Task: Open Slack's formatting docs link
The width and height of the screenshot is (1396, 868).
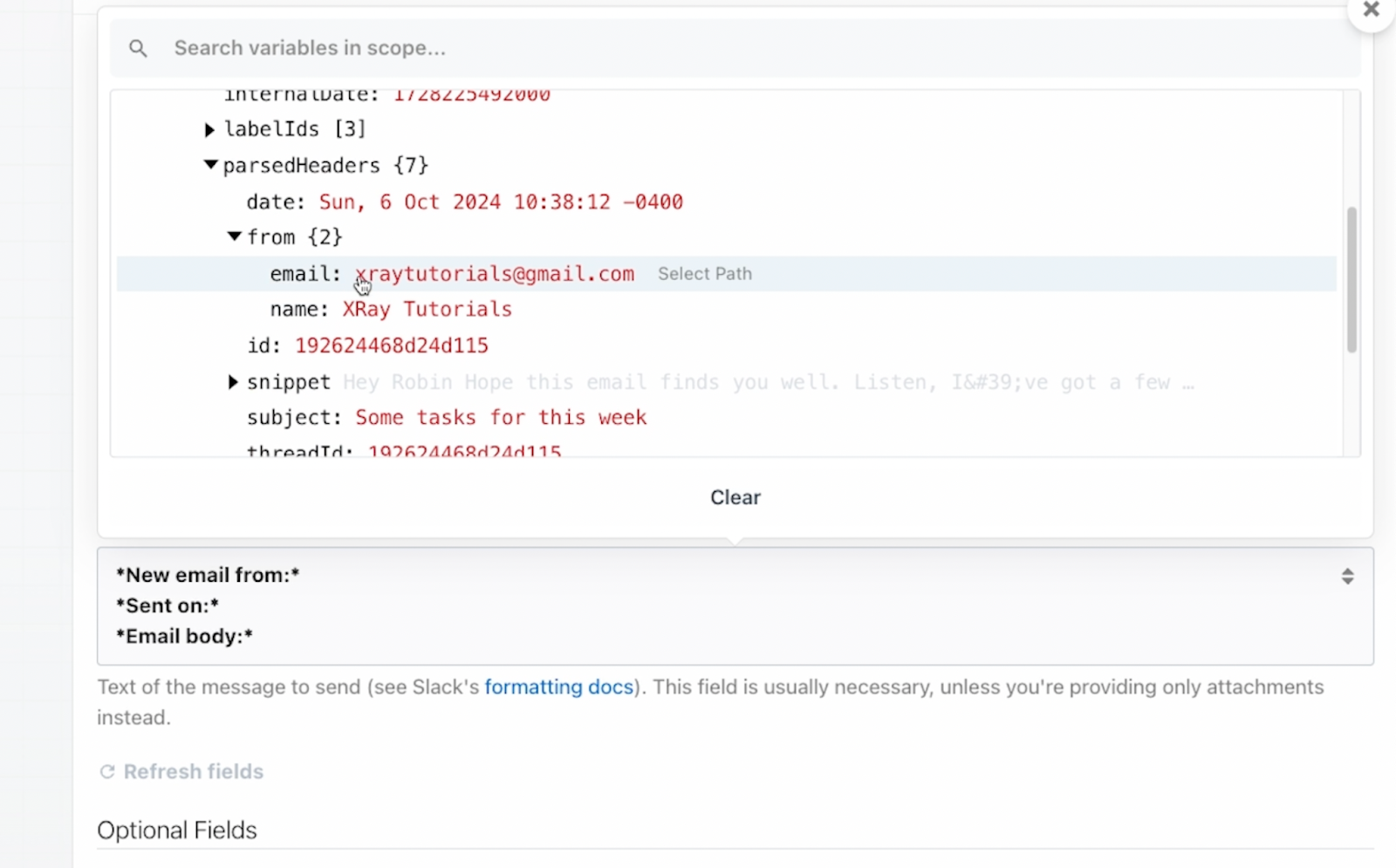Action: (558, 687)
